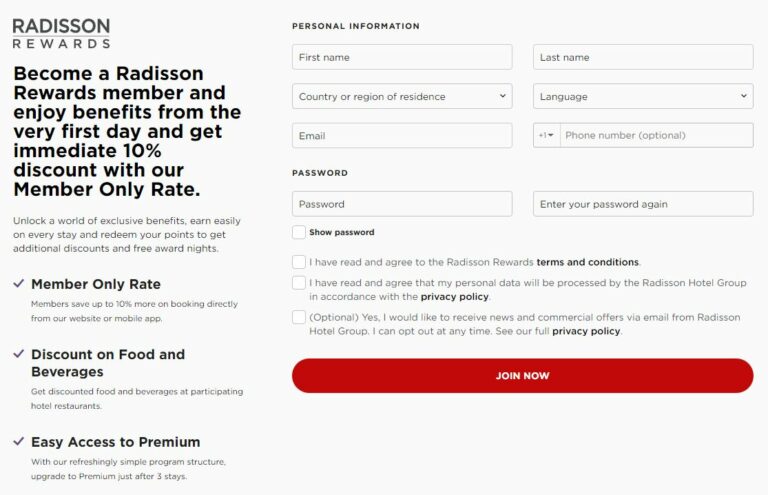This screenshot has width=768, height=495.
Task: Click the Radisson Rewards logo
Action: coord(61,33)
